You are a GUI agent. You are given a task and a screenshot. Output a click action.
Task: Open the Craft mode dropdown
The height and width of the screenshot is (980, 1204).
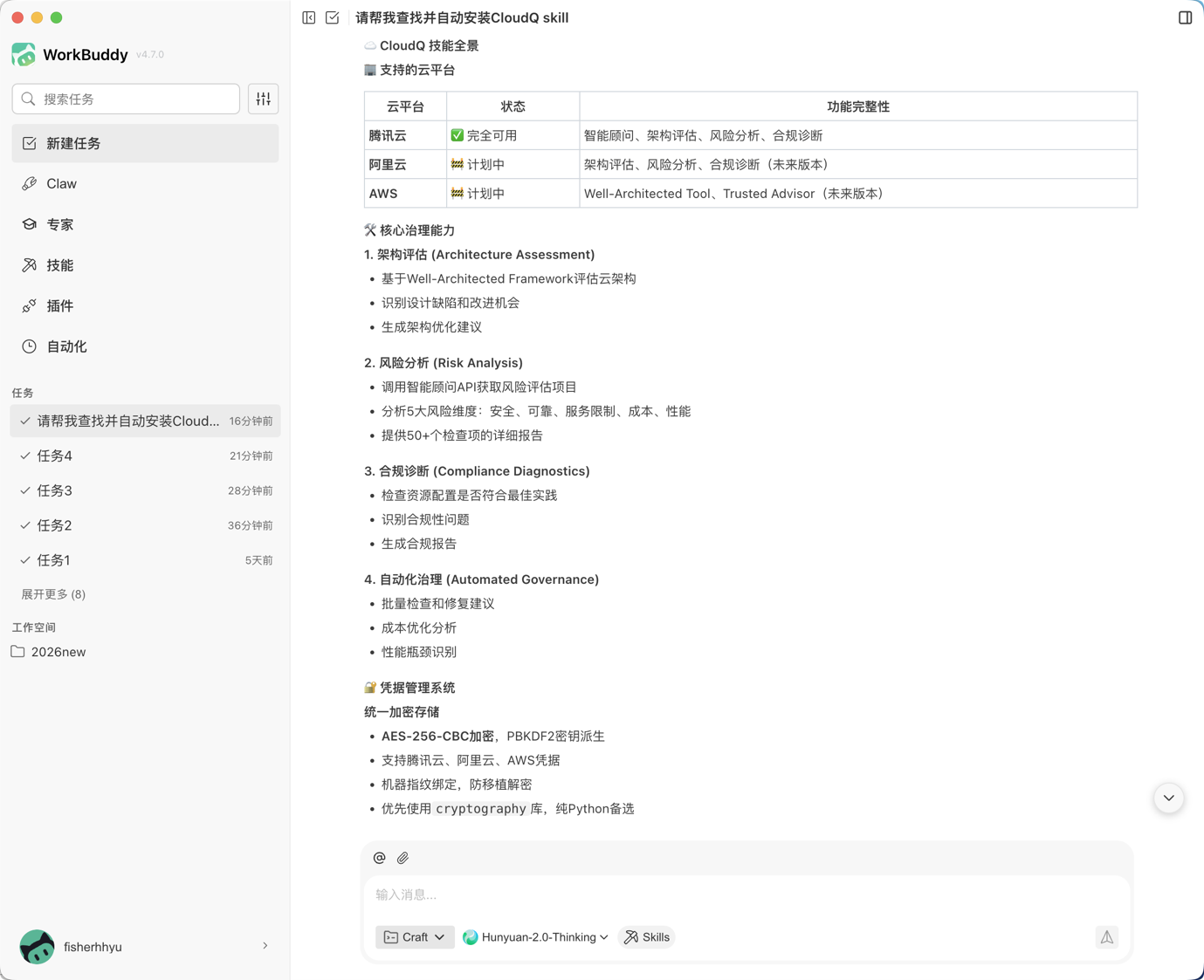coord(415,937)
